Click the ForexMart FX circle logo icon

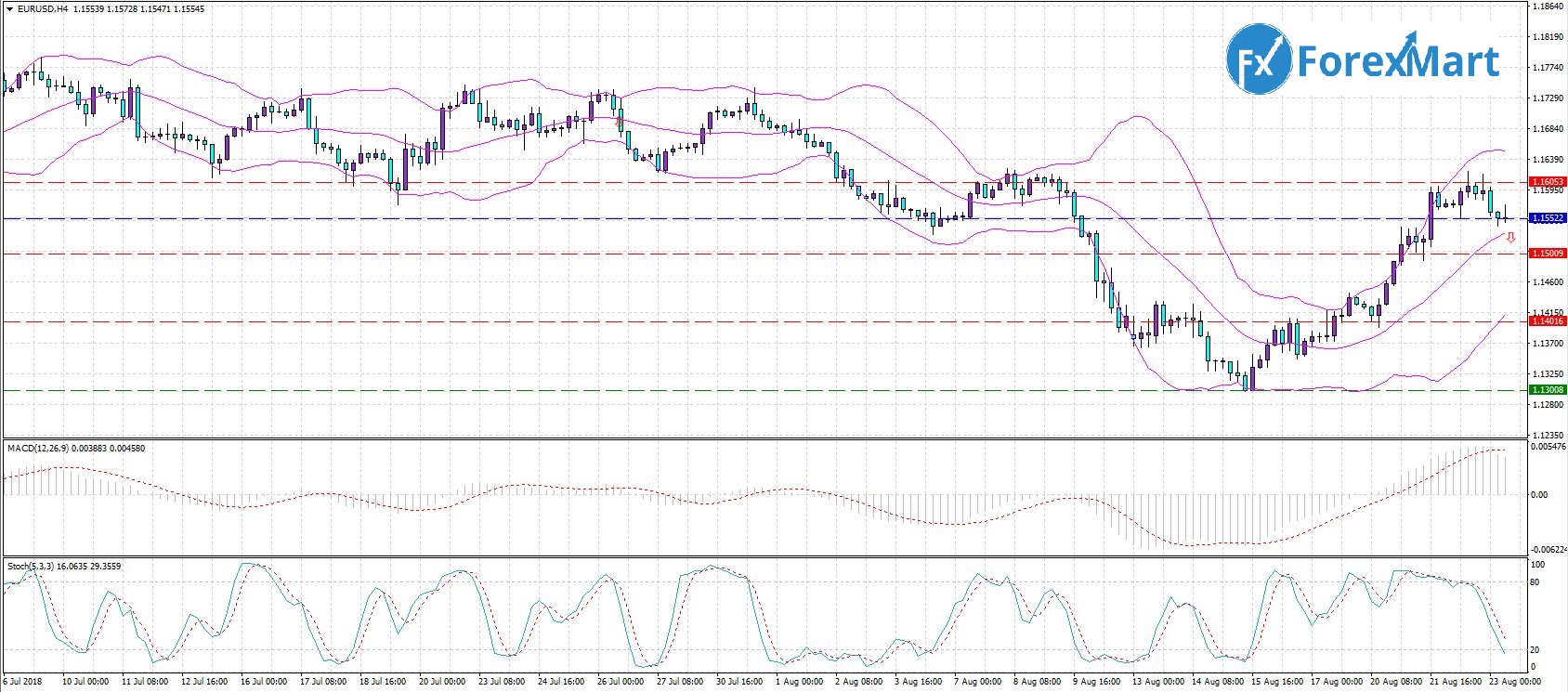point(1259,60)
